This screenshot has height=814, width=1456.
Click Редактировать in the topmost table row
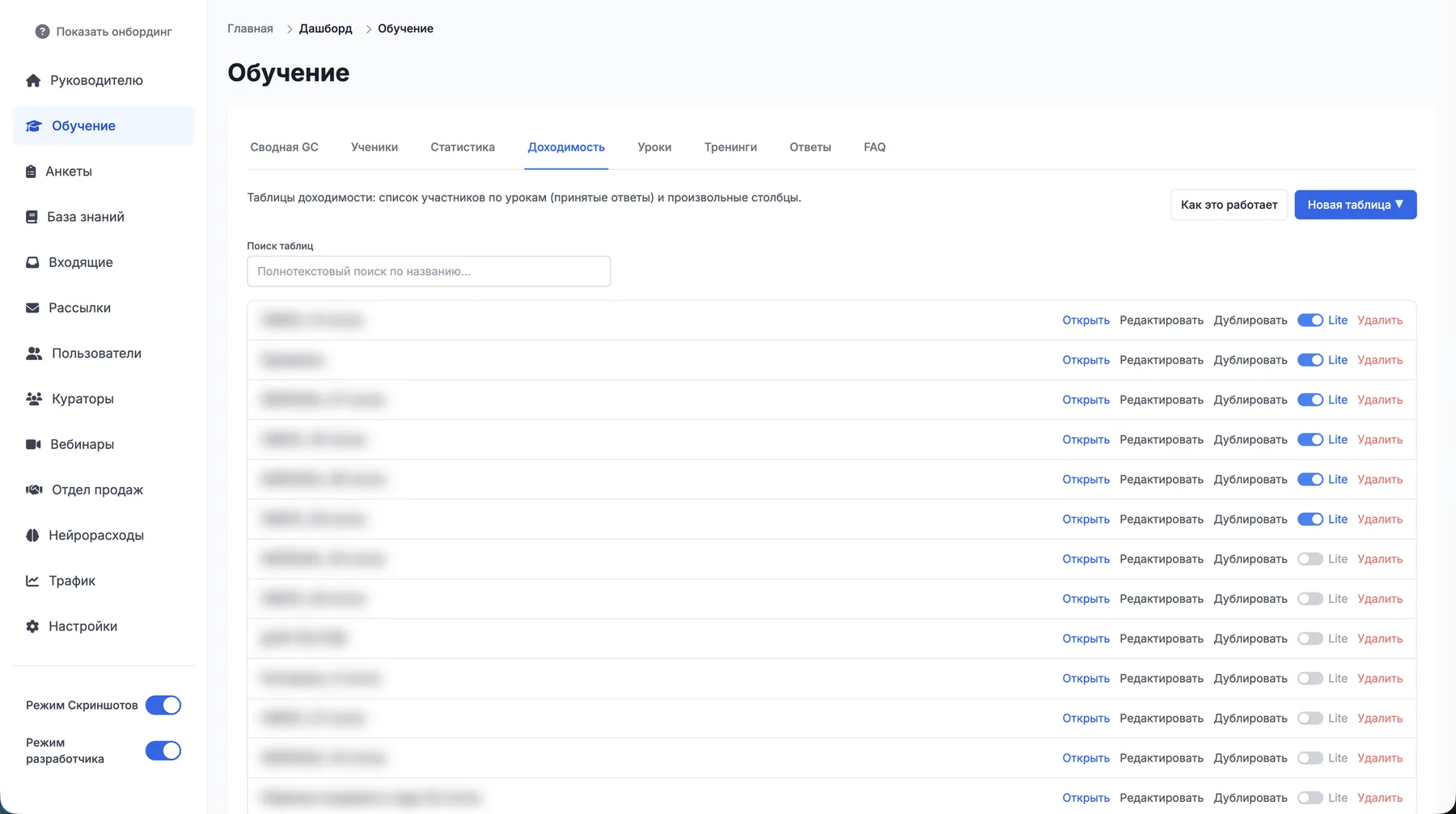click(x=1162, y=320)
